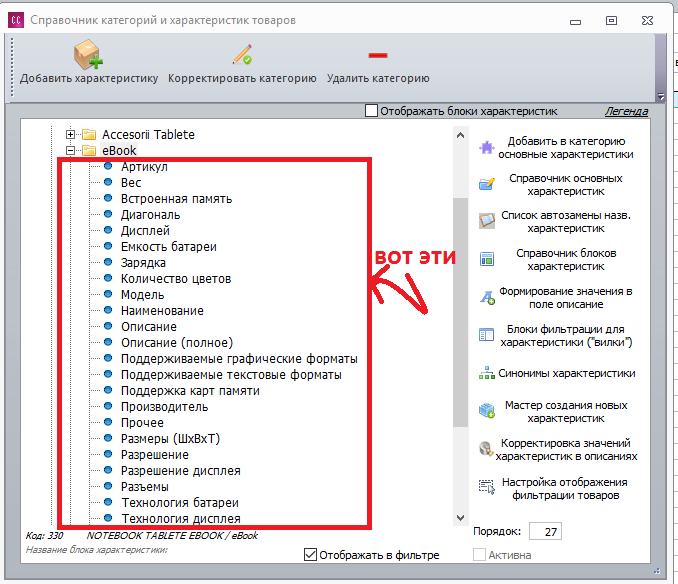The width and height of the screenshot is (678, 584).
Task: Select Разрешение дисплея tree item
Action: [181, 470]
